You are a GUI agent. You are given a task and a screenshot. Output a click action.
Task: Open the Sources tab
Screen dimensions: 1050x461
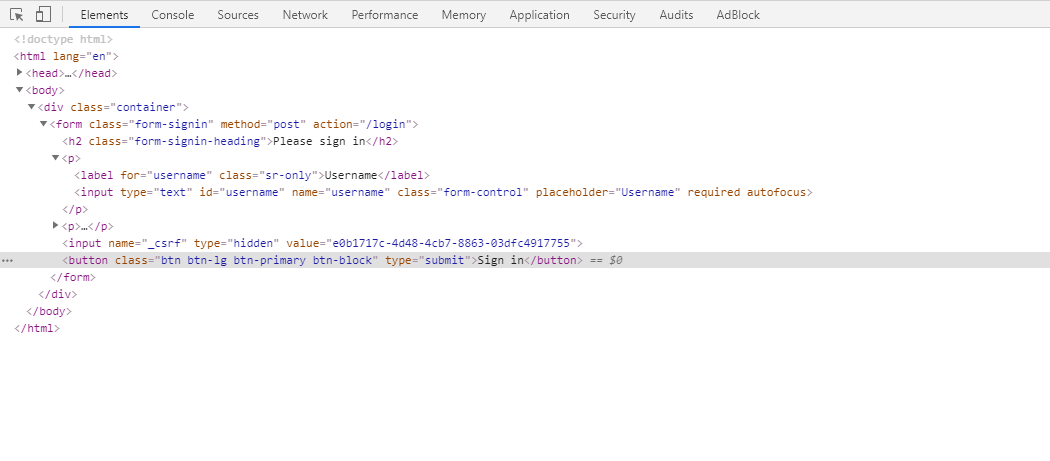coord(238,15)
